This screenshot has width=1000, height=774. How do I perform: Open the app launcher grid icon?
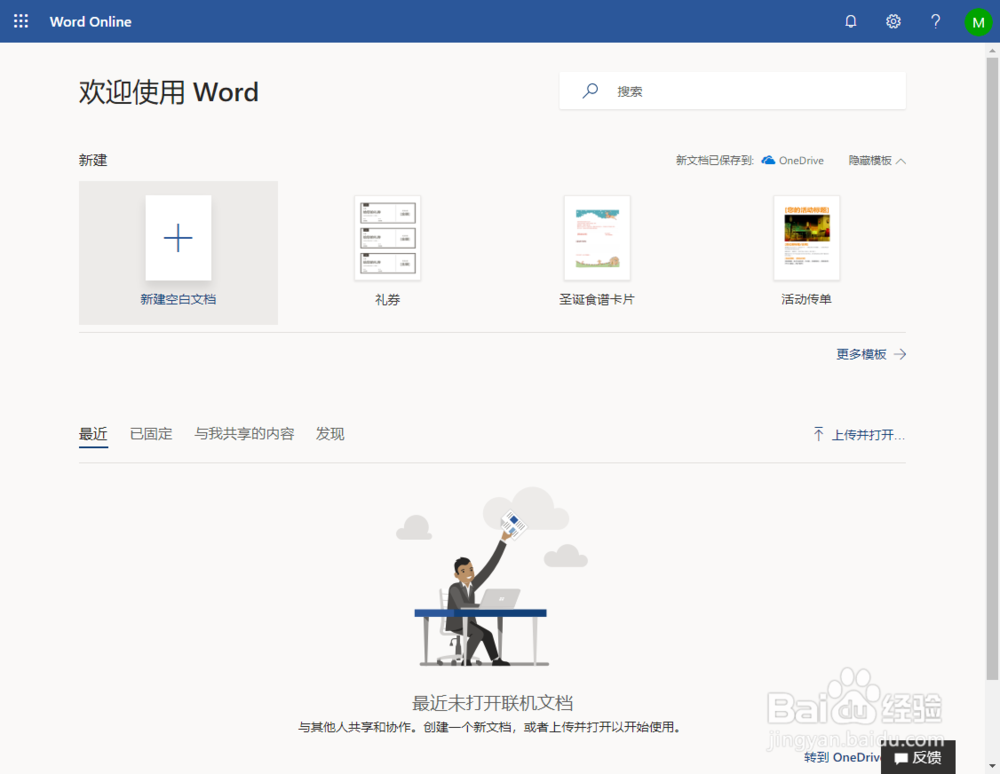[x=21, y=21]
